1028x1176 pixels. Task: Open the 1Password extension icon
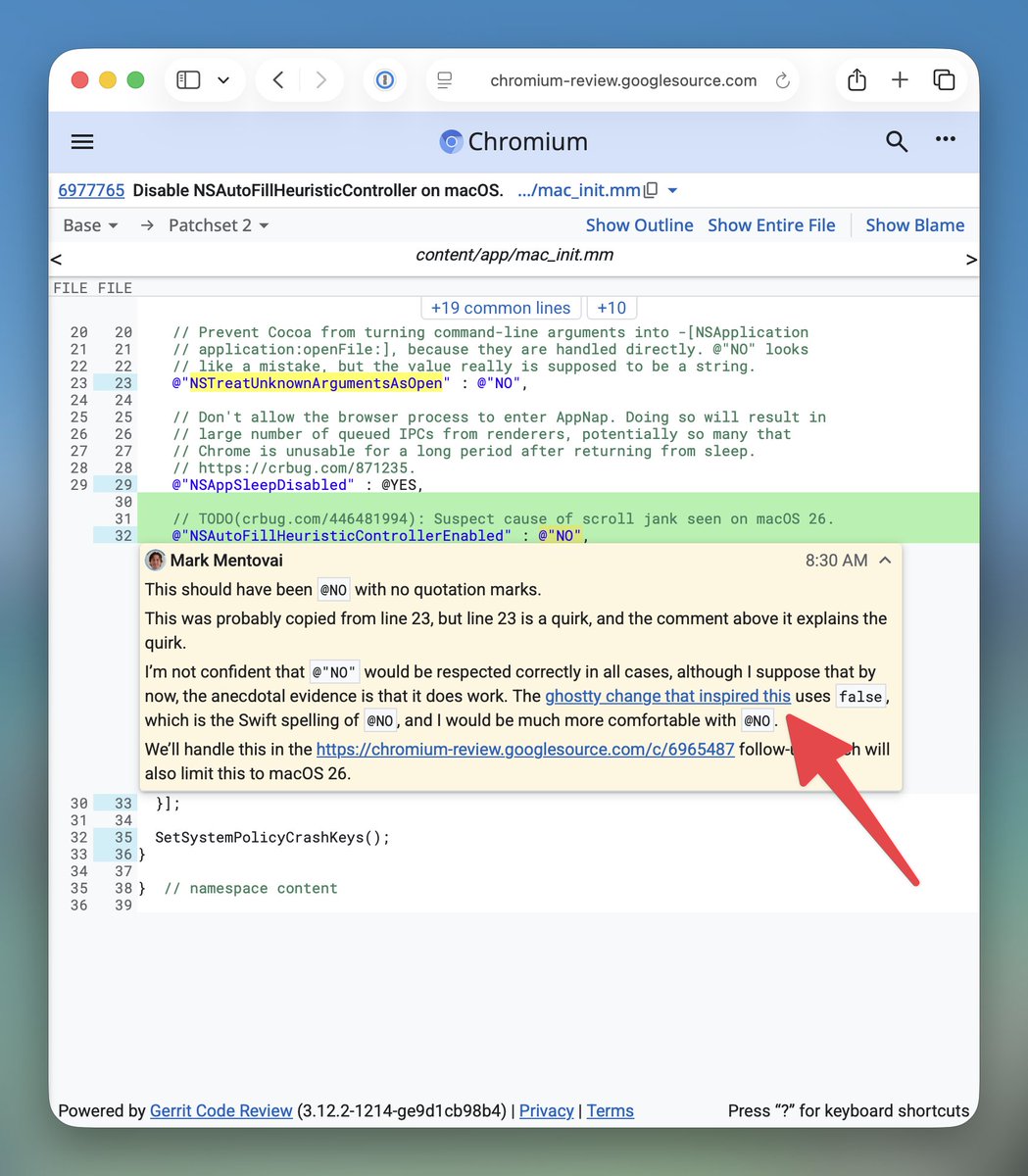coord(385,80)
